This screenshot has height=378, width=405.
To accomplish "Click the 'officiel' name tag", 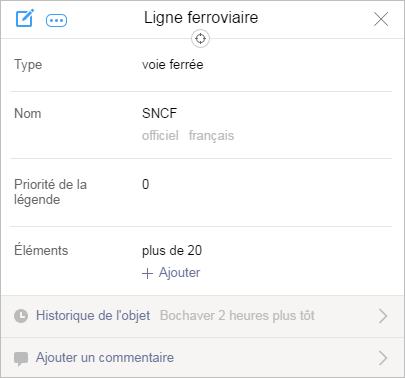I will (x=160, y=135).
